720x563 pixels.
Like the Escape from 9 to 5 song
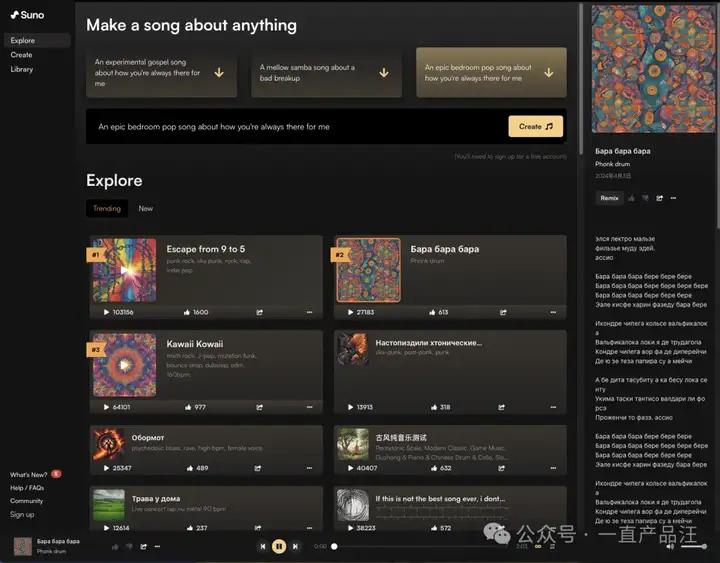(x=187, y=312)
